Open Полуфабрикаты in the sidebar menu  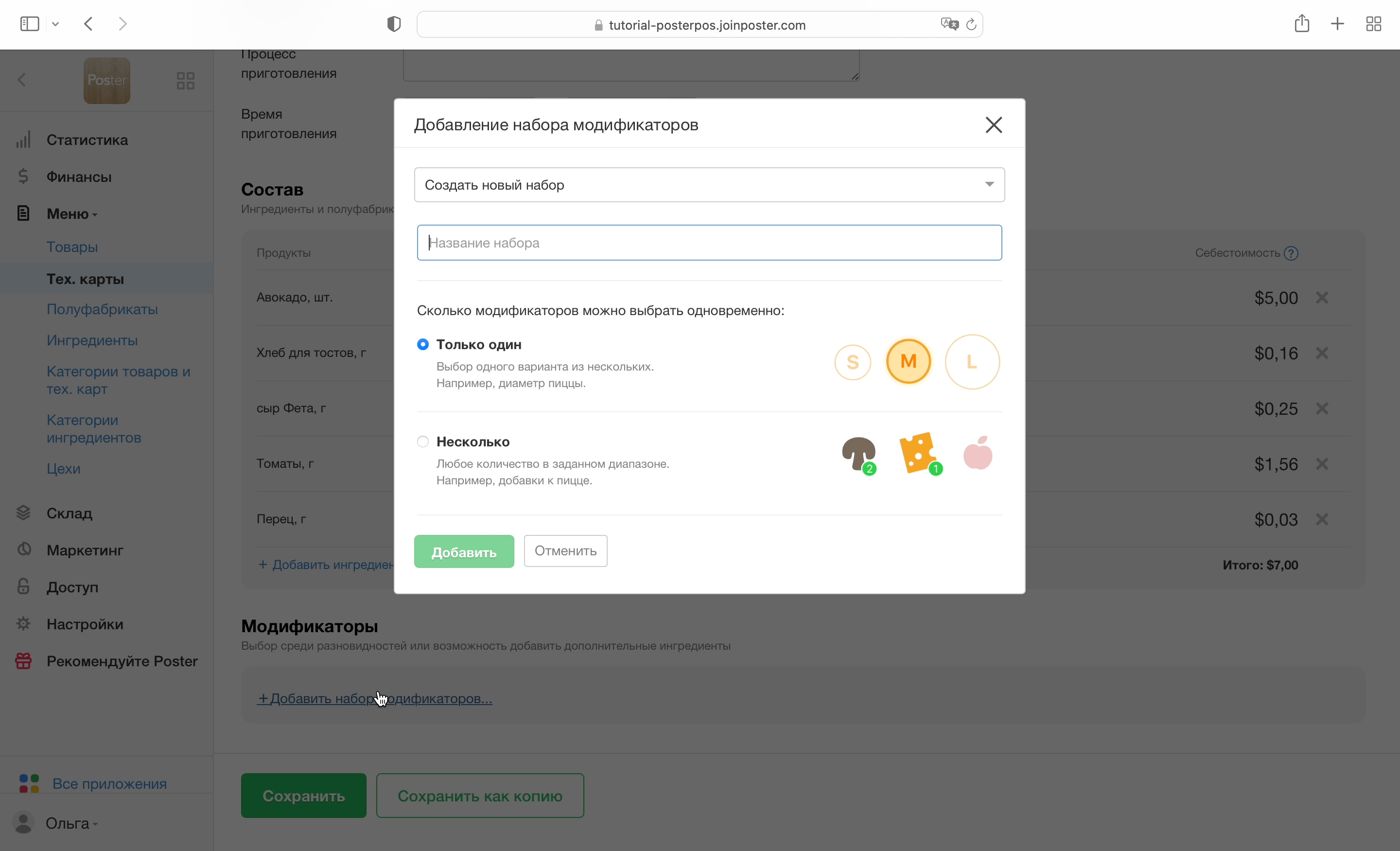(102, 309)
